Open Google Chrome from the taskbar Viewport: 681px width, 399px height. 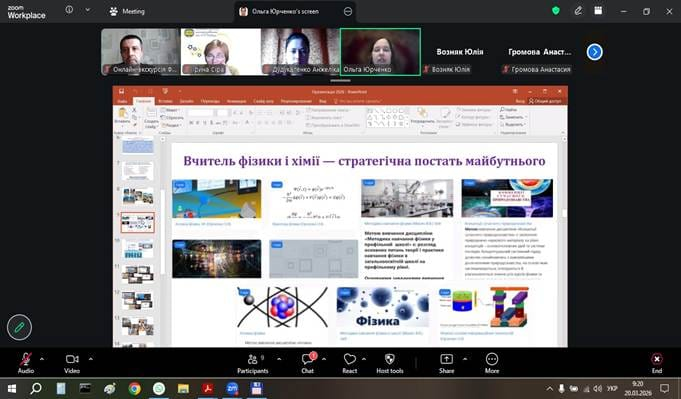135,389
